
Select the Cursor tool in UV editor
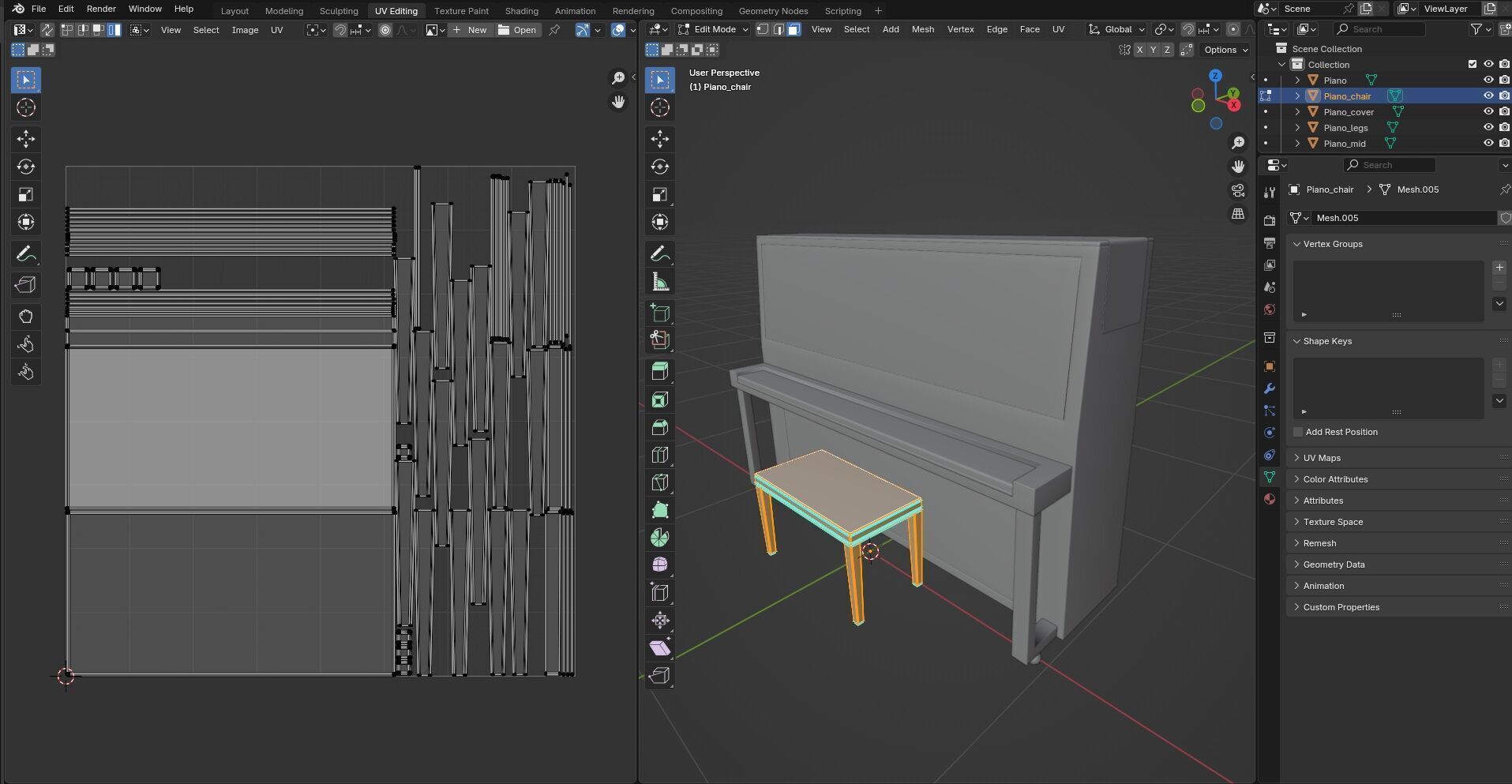click(x=26, y=107)
